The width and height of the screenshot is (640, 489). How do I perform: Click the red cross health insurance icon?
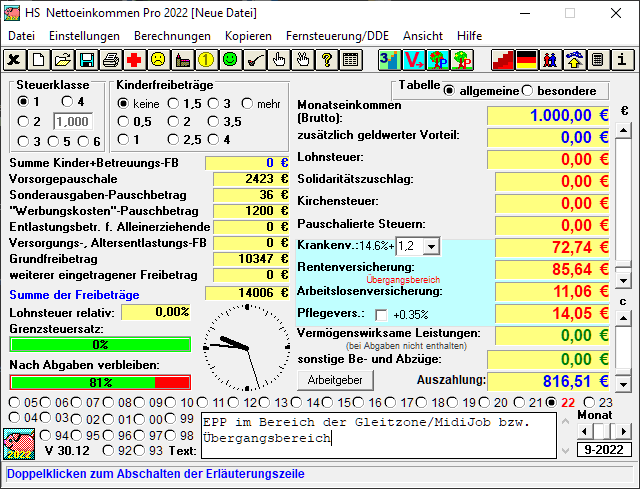pos(134,60)
